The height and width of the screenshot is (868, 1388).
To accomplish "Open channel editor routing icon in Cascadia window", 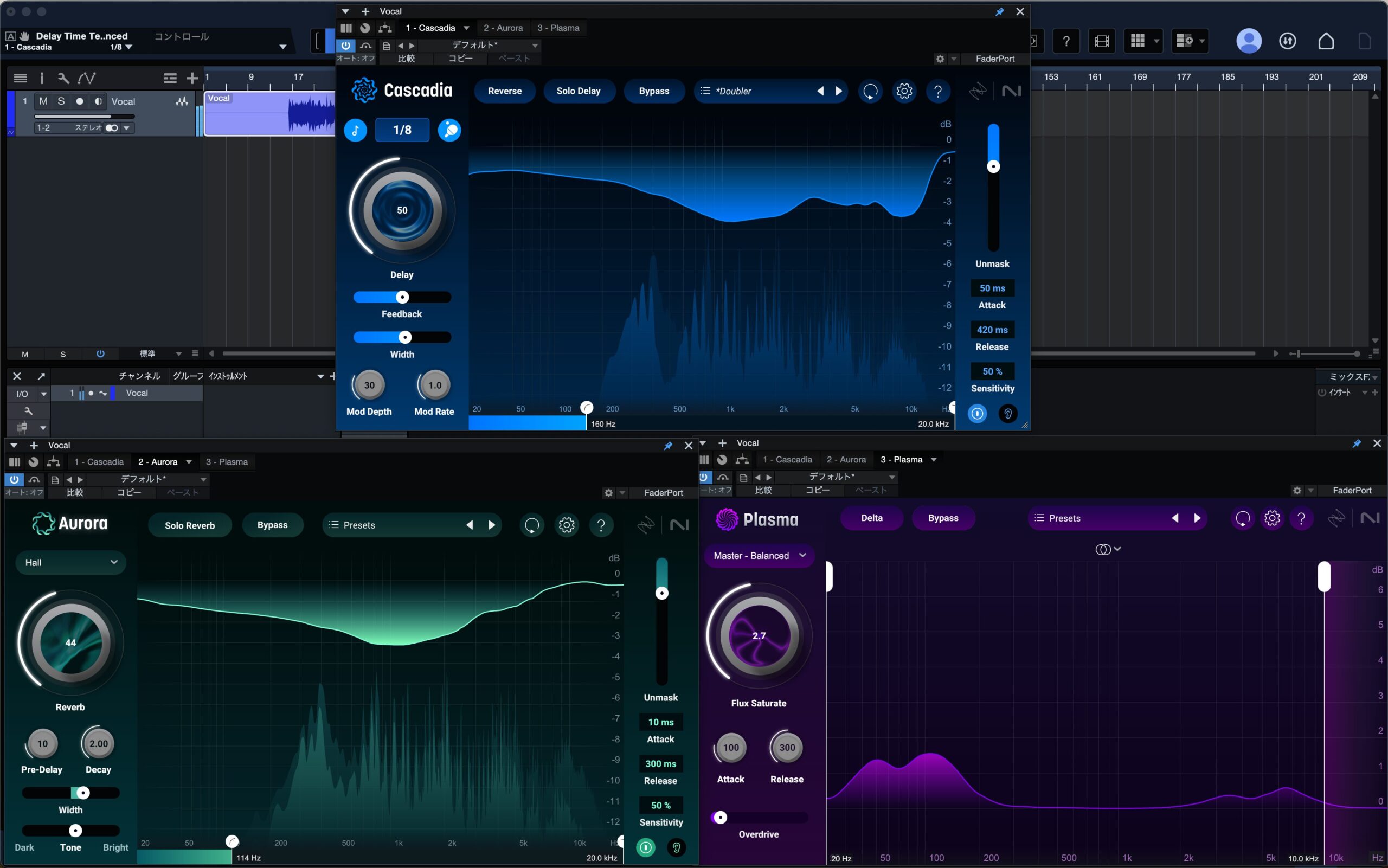I will coord(385,28).
